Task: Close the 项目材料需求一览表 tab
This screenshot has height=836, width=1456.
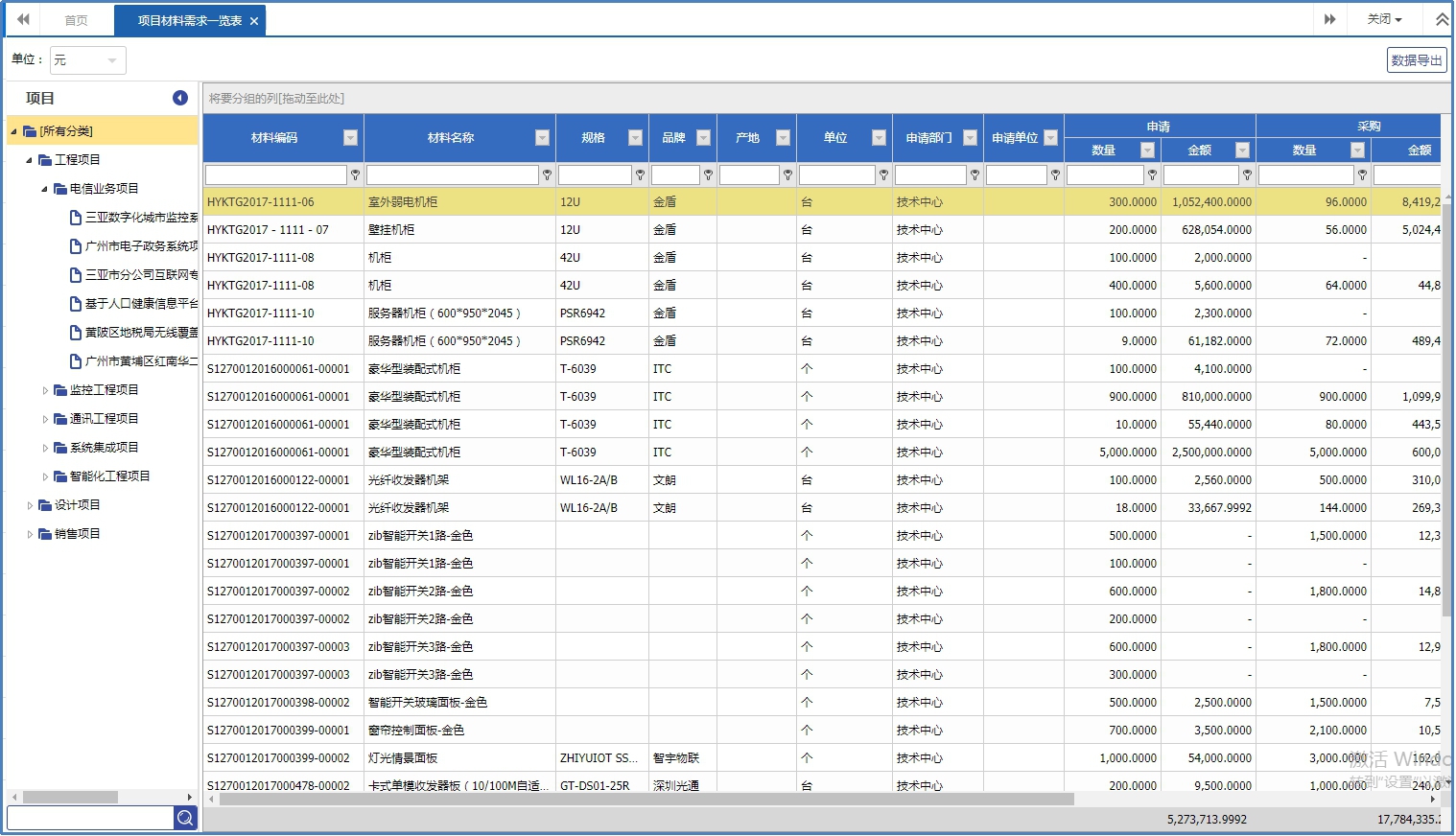Action: [254, 21]
